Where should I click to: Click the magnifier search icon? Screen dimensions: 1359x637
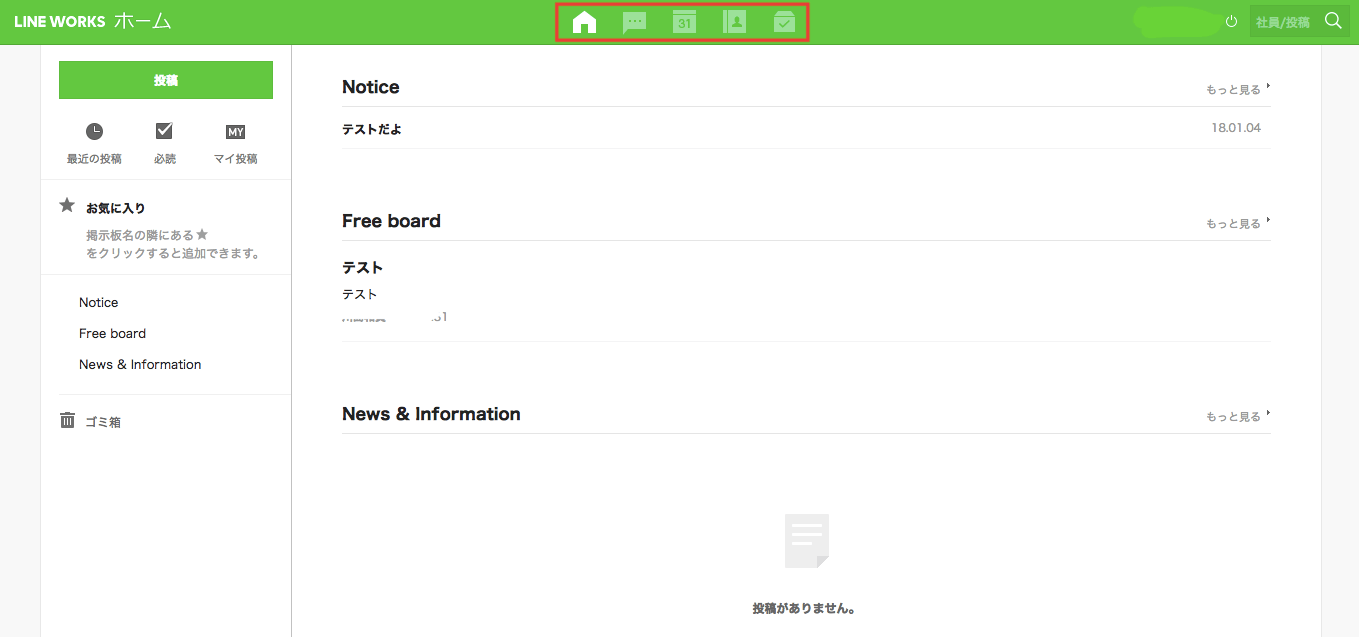[x=1332, y=21]
